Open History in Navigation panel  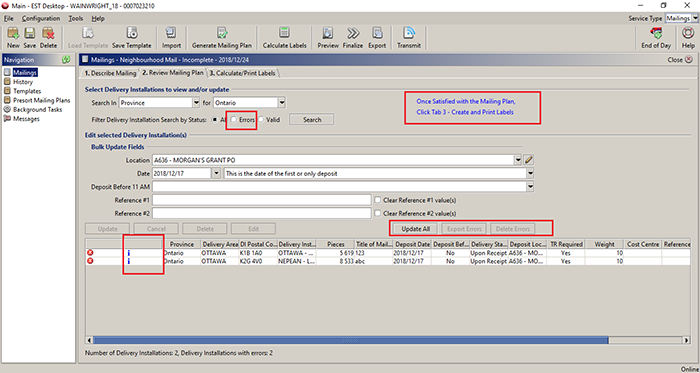click(23, 82)
